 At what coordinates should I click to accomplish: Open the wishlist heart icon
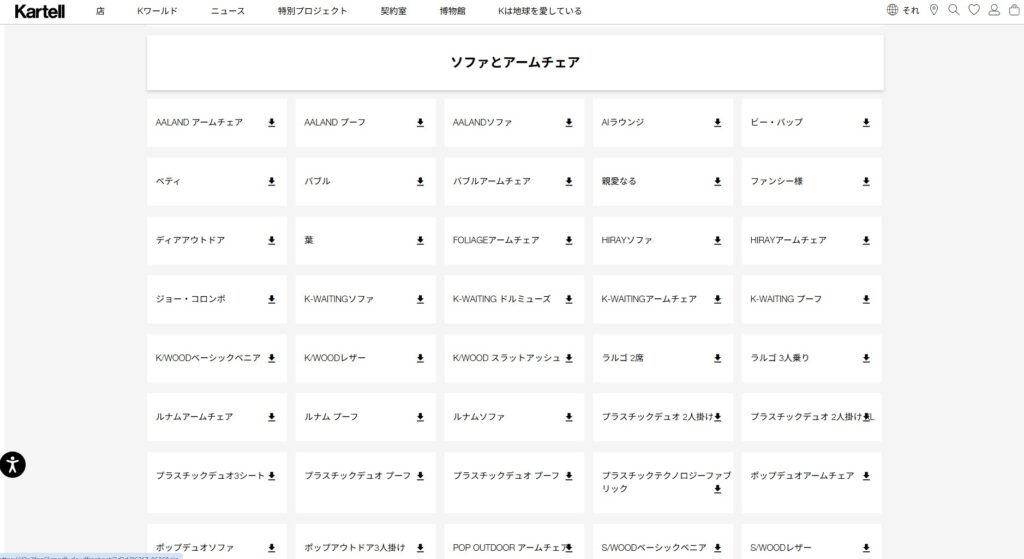point(974,10)
